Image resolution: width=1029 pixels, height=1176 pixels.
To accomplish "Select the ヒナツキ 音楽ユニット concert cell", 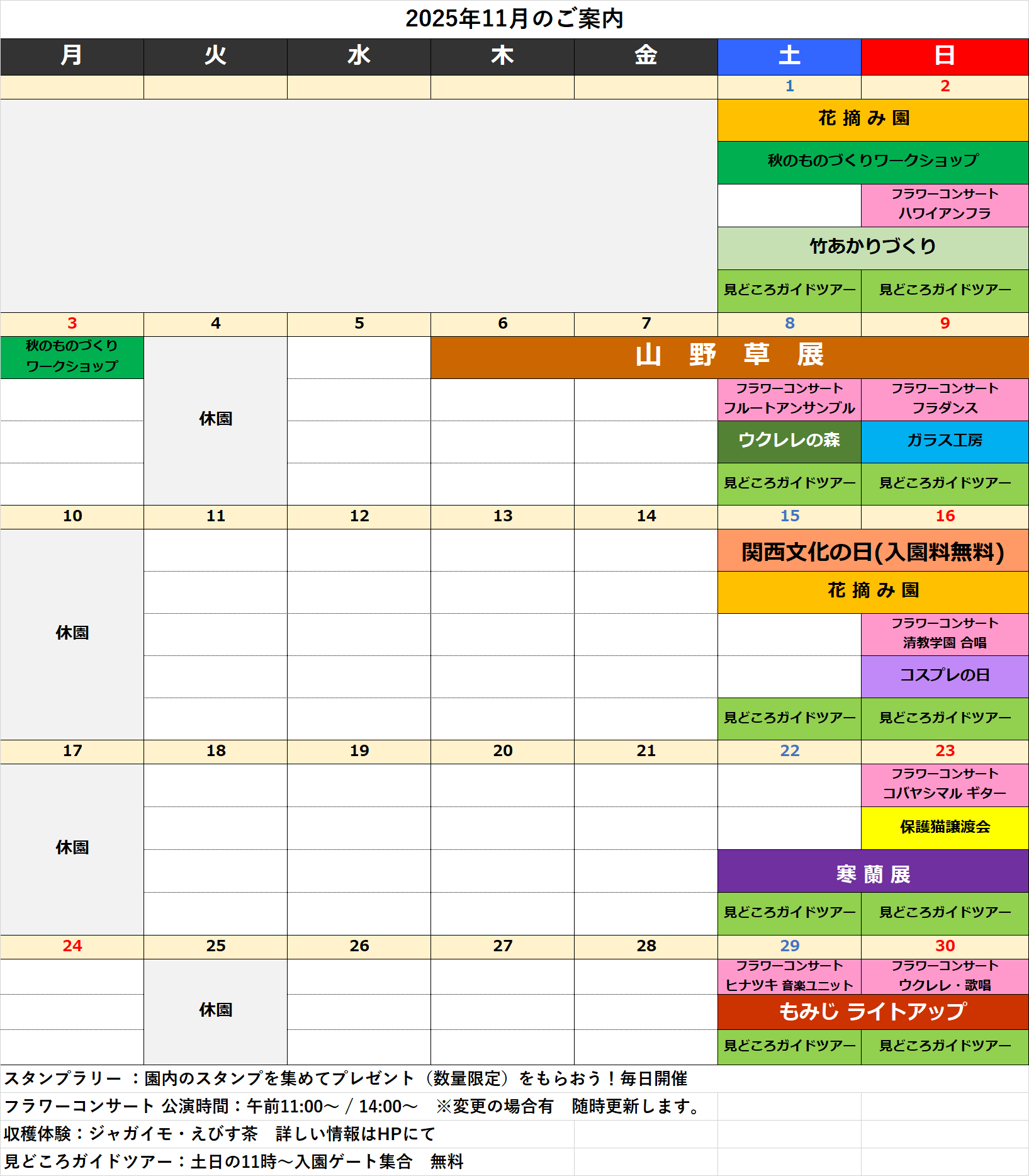I will (789, 976).
